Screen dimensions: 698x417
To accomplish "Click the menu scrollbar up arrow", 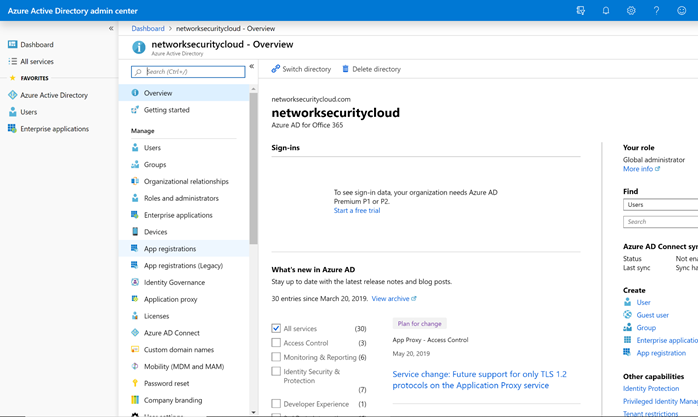I will click(x=253, y=89).
